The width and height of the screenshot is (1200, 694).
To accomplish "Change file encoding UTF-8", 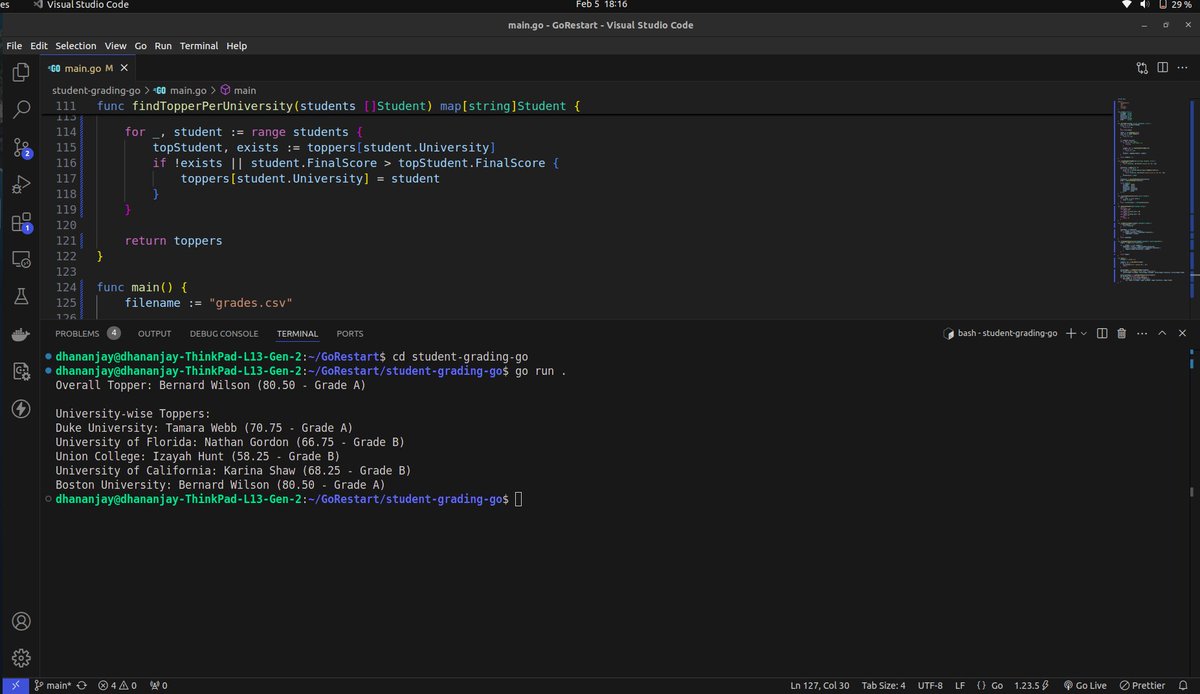I will [931, 686].
